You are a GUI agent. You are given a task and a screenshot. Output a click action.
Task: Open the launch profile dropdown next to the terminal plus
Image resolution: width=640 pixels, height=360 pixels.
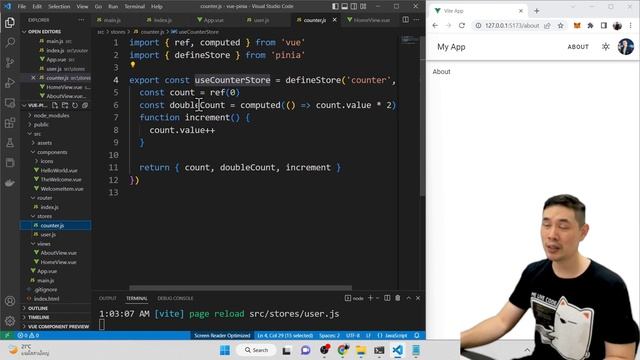[x=377, y=298]
